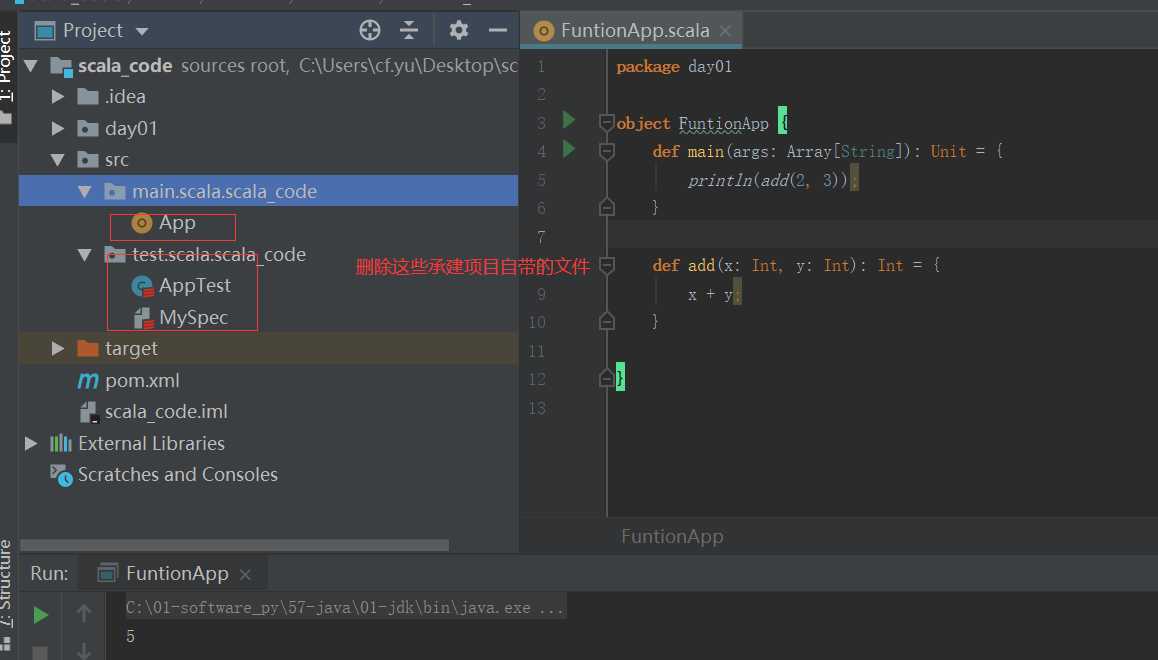Click the Run window icon beside FuntionApp

[x=108, y=573]
